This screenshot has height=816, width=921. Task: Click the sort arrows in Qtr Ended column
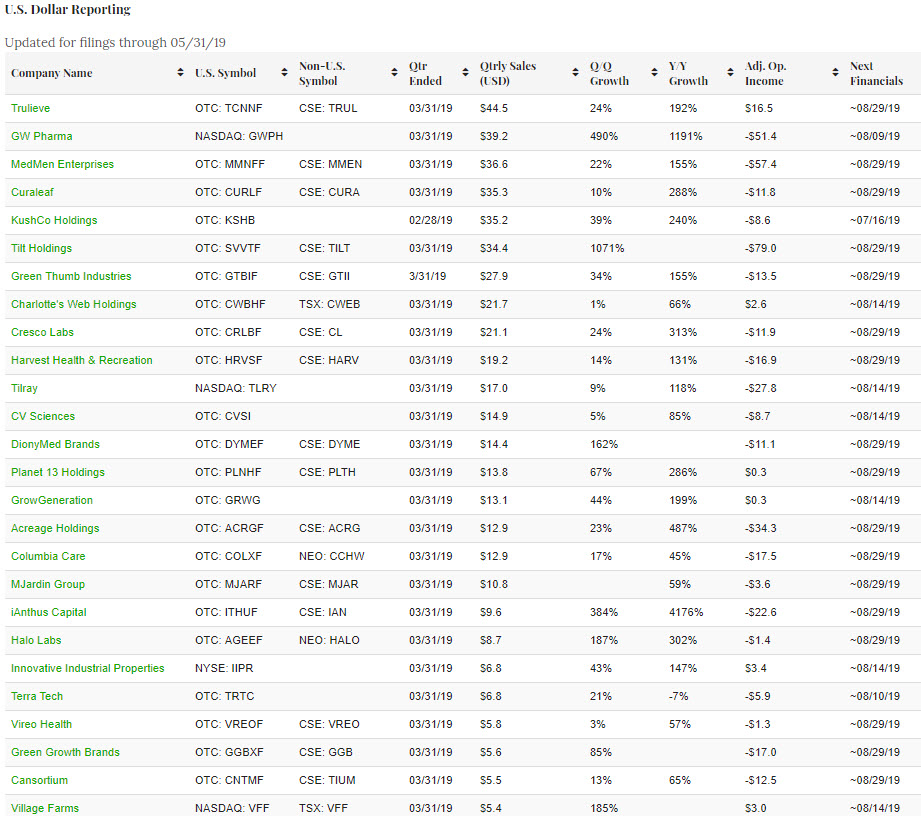(466, 73)
